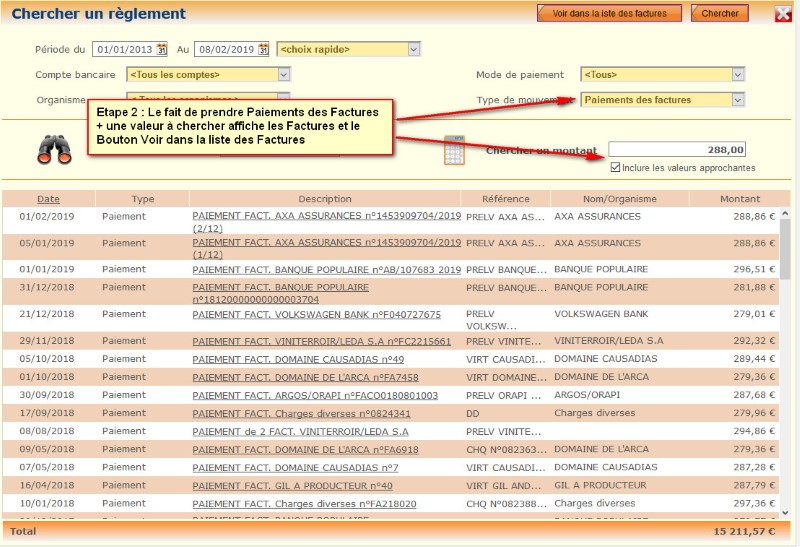Image resolution: width=800 pixels, height=547 pixels.
Task: Open BANQUE POPULAIRE n°1812000000000003704 payment link
Action: coord(281,293)
